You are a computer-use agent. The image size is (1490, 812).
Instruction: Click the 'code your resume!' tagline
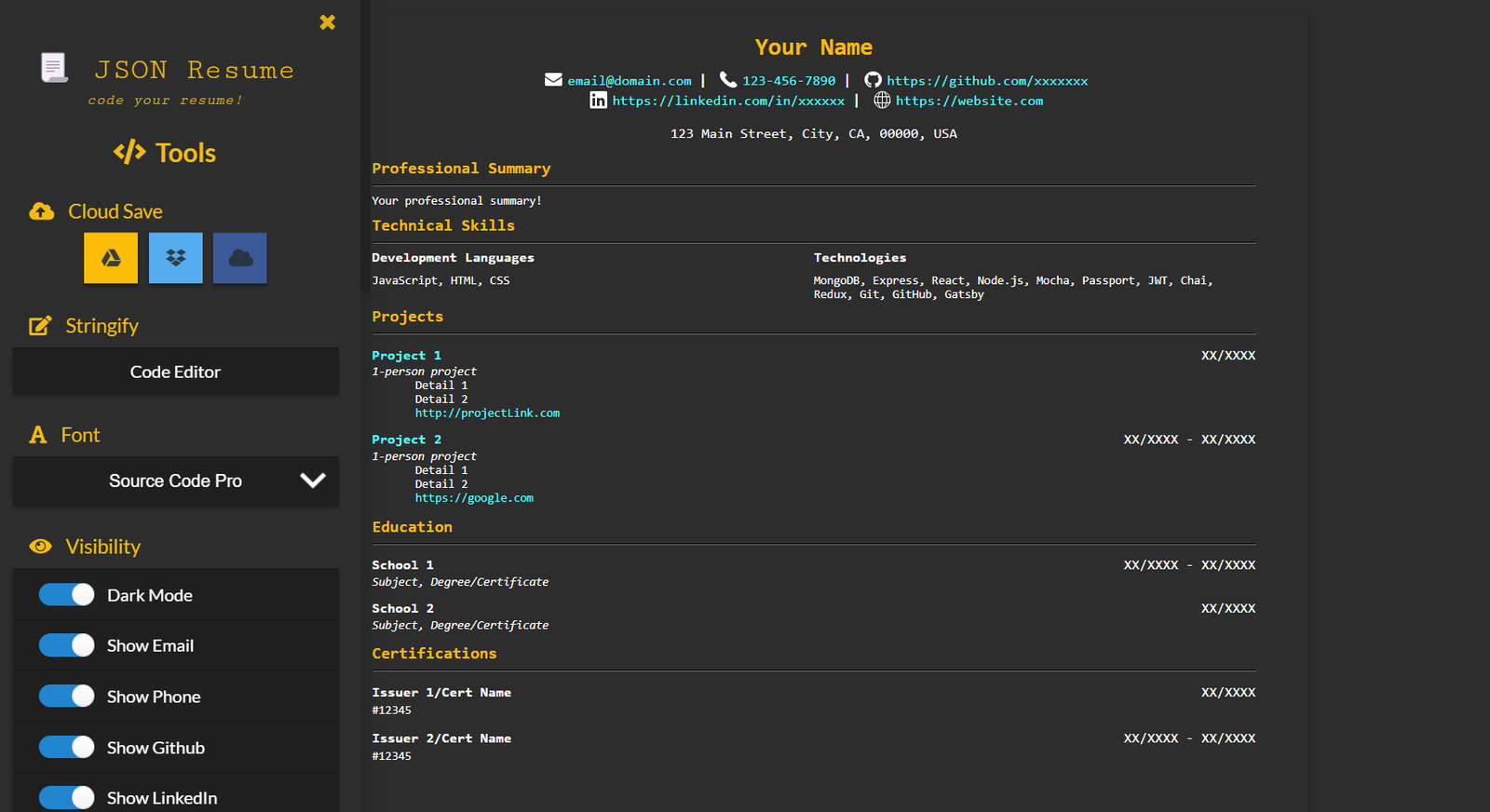pyautogui.click(x=165, y=101)
